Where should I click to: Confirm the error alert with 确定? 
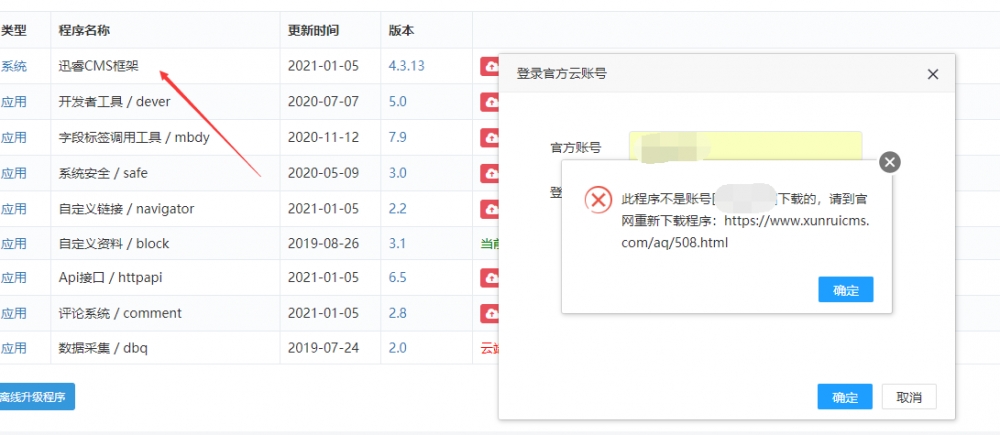(x=846, y=290)
